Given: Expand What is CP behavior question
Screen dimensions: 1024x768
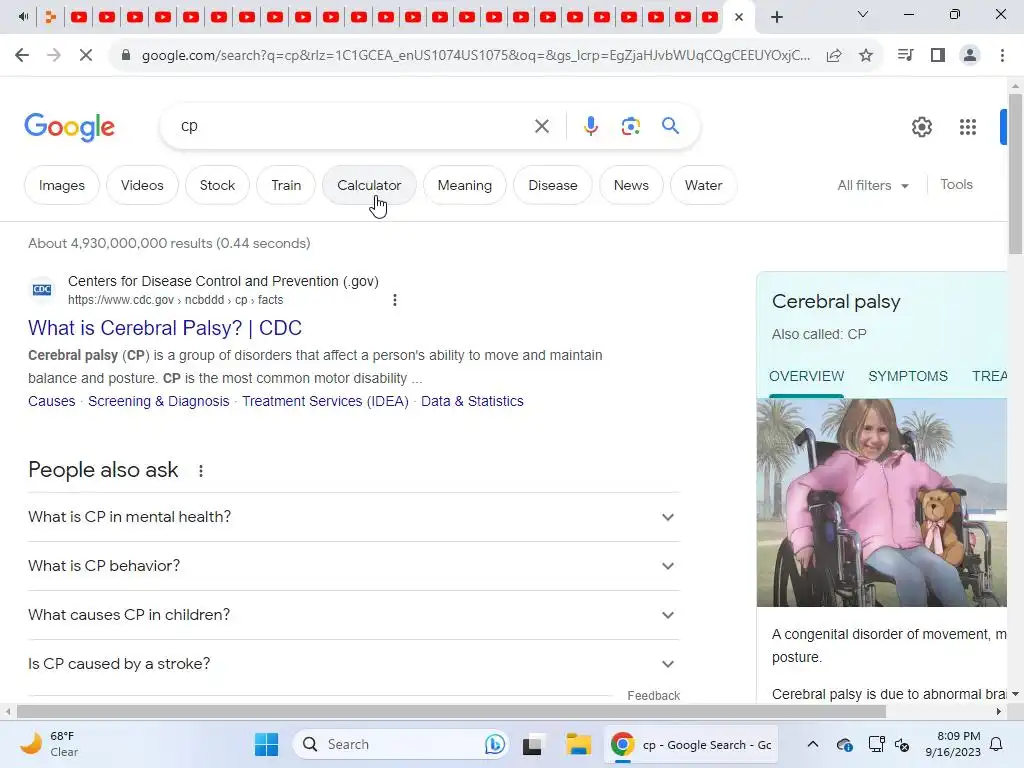Looking at the screenshot, I should (x=354, y=566).
